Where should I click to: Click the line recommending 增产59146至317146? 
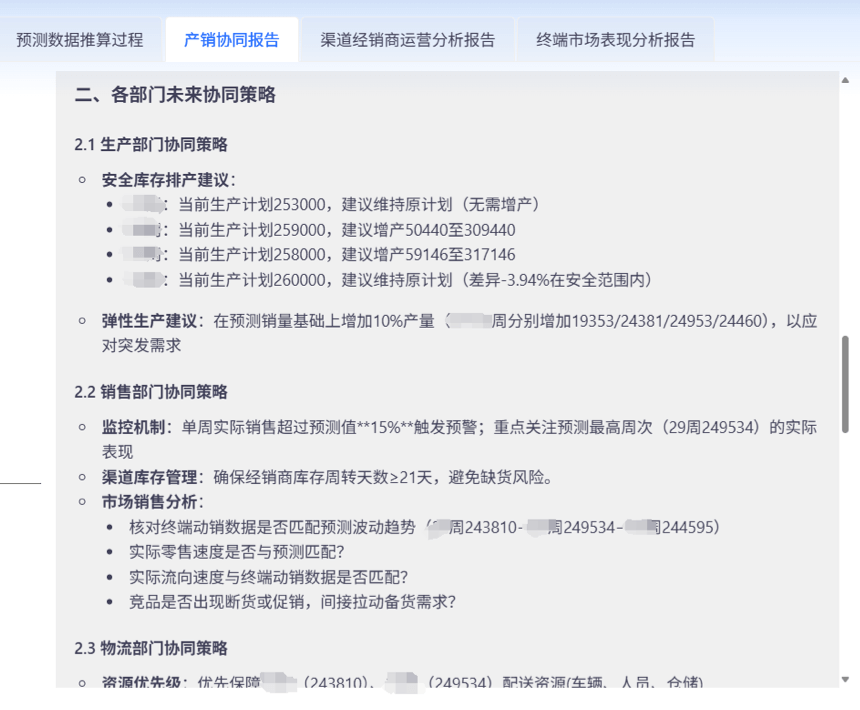pyautogui.click(x=346, y=255)
